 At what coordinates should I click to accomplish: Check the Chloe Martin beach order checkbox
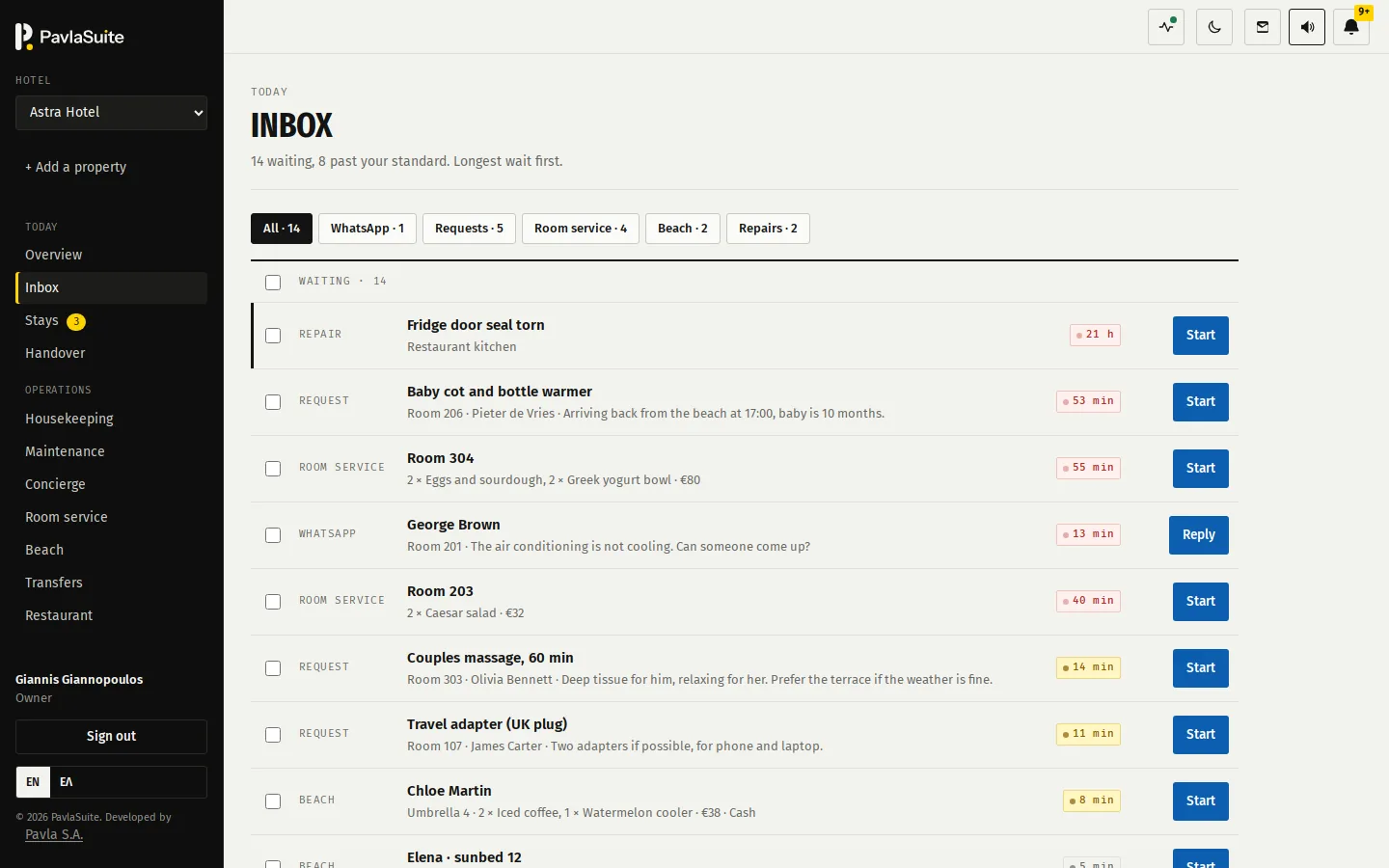(x=273, y=801)
